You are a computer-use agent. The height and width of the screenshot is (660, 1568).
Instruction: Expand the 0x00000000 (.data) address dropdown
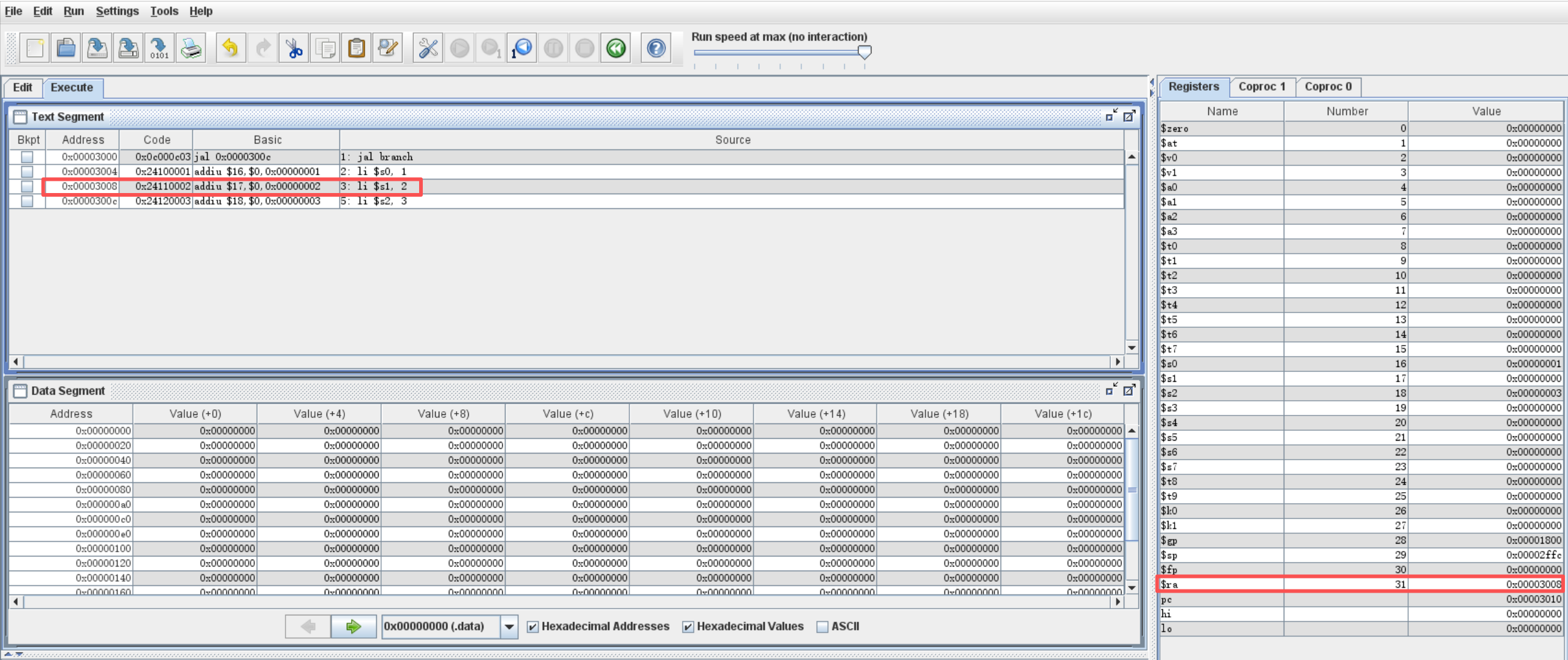coord(509,626)
